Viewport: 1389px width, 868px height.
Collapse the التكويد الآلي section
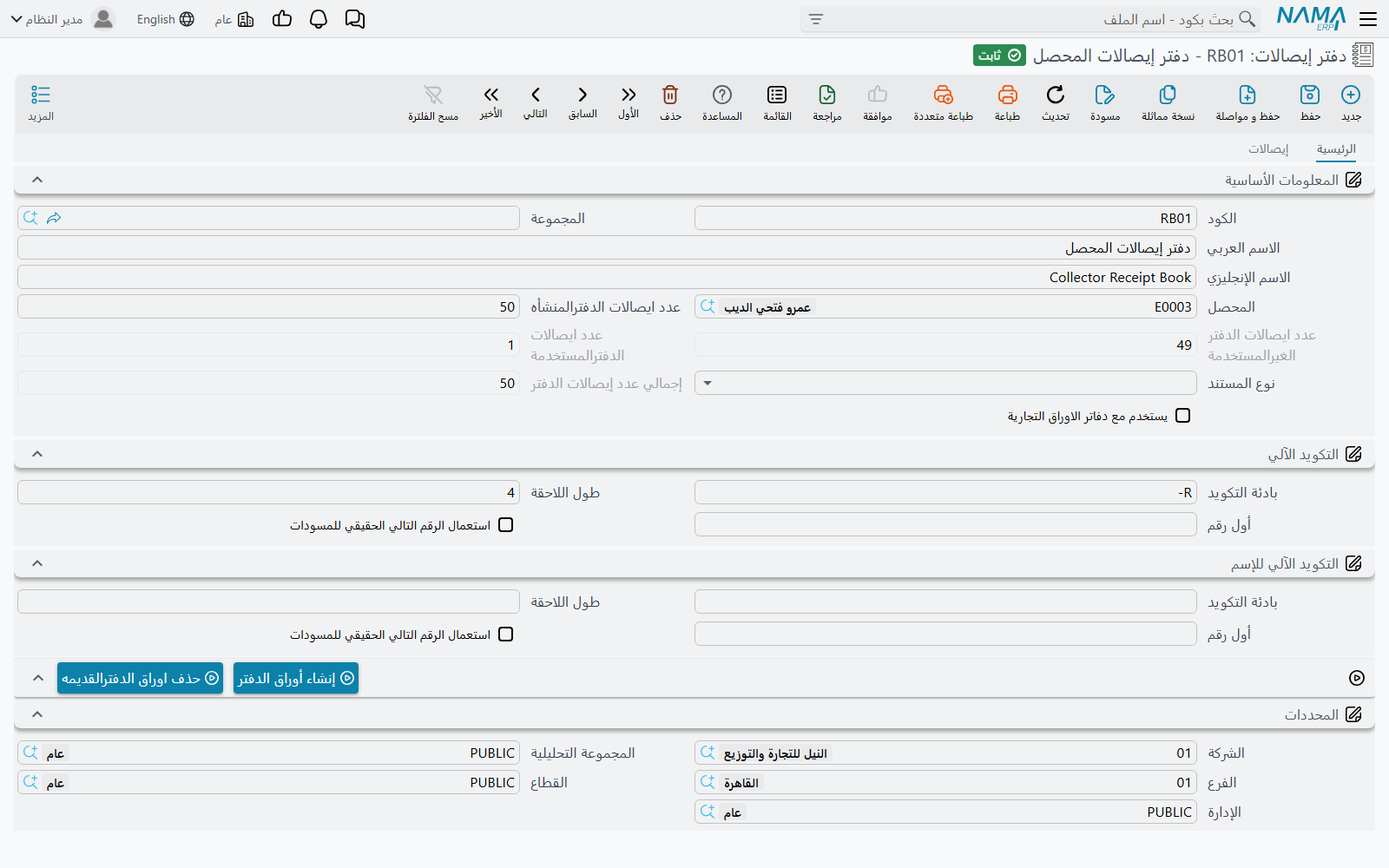click(37, 454)
